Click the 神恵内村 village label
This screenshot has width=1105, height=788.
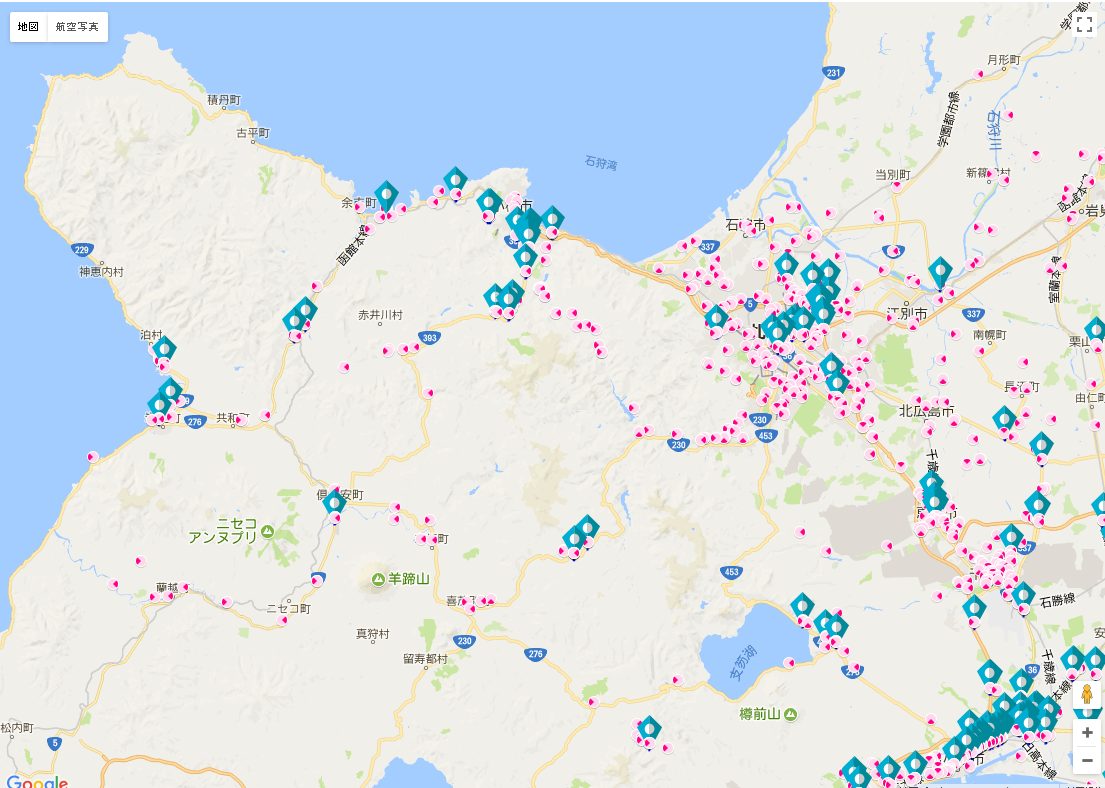click(101, 271)
